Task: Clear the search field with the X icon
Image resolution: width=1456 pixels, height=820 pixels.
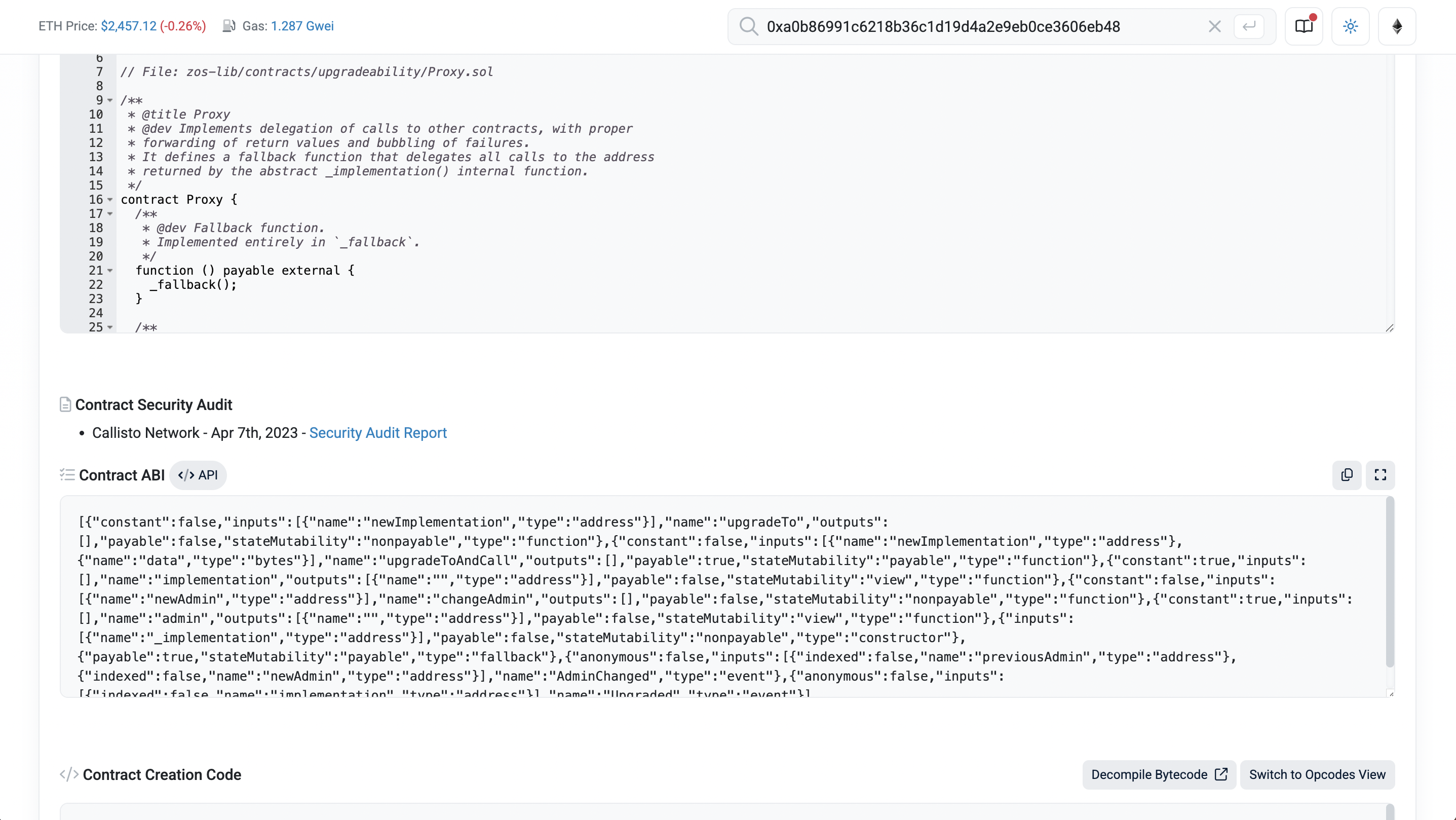Action: point(1214,26)
